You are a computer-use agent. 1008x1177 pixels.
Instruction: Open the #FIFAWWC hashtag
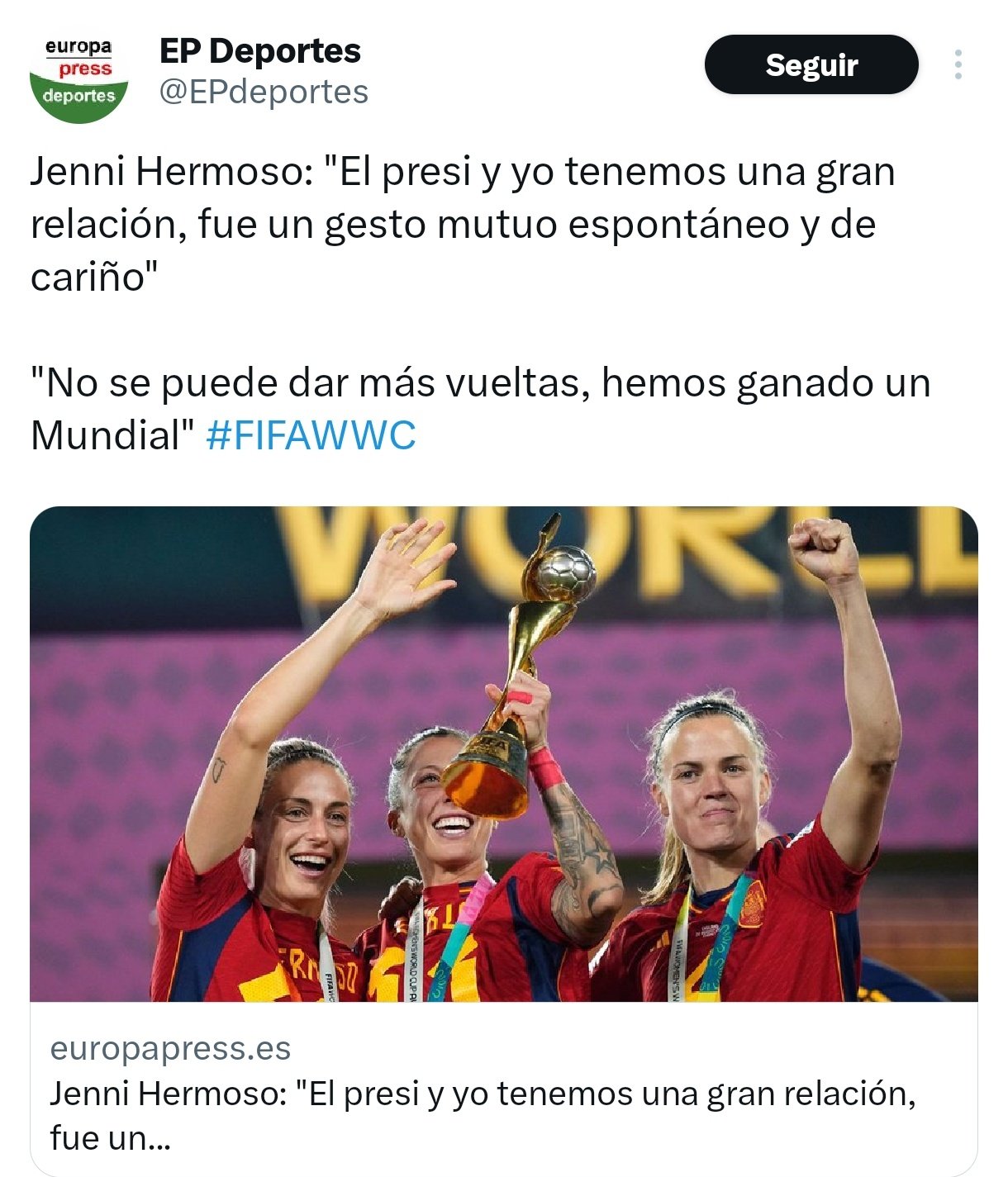click(311, 435)
